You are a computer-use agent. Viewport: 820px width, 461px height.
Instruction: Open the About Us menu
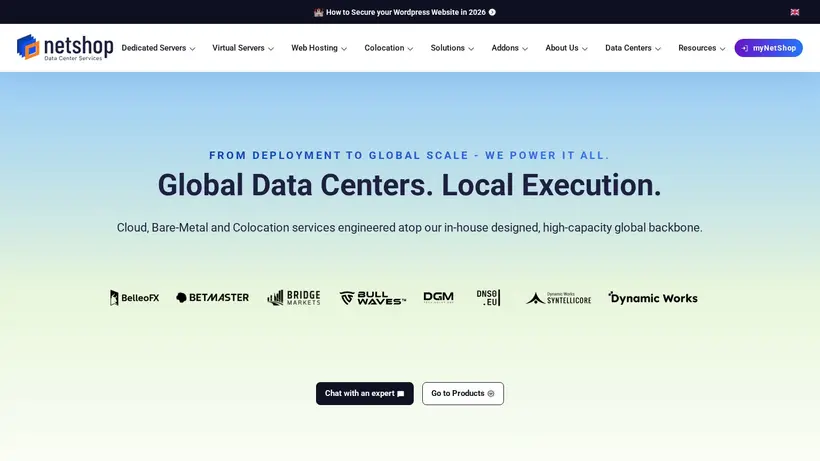pos(566,48)
